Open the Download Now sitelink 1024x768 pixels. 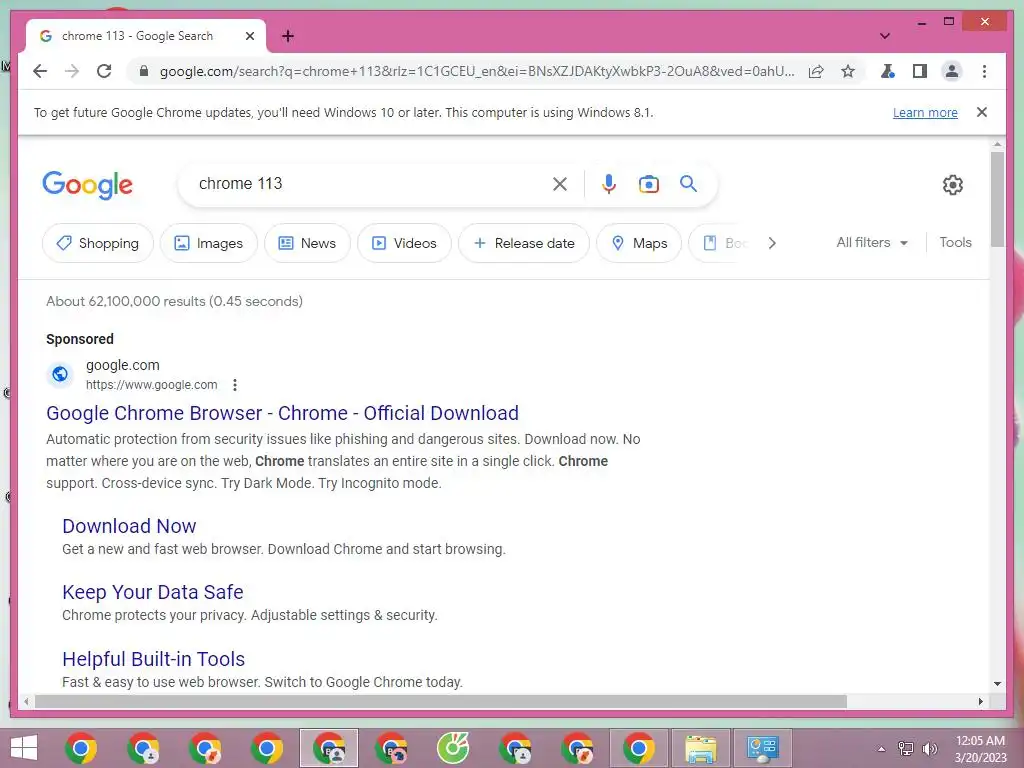(129, 526)
